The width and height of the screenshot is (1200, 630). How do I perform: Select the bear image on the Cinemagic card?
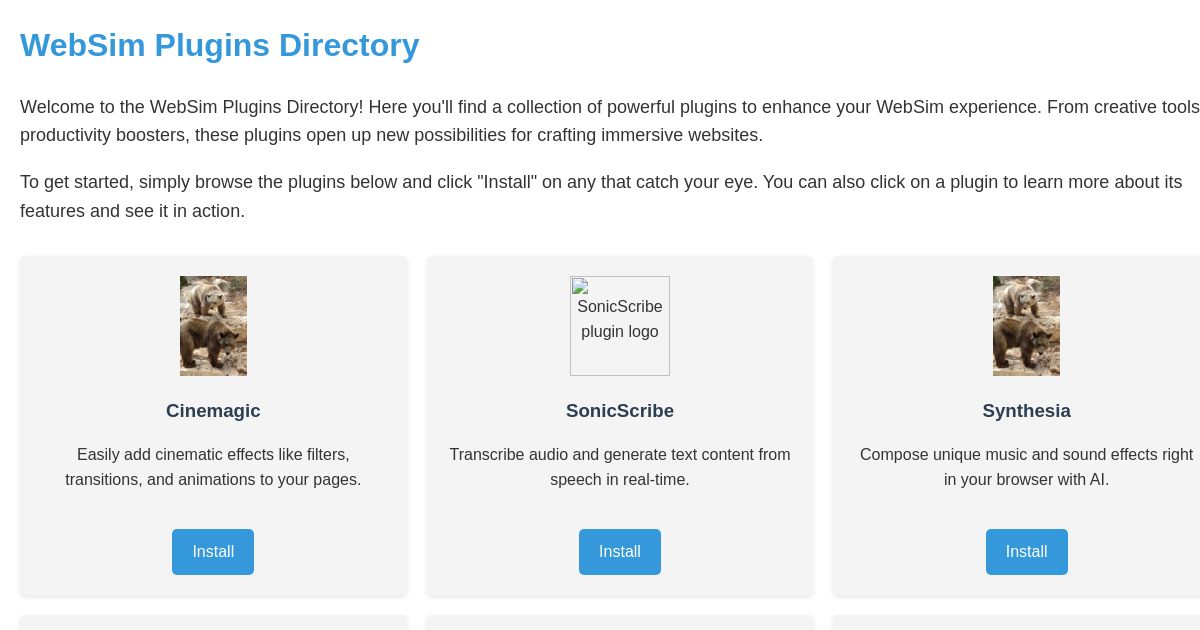(x=213, y=325)
